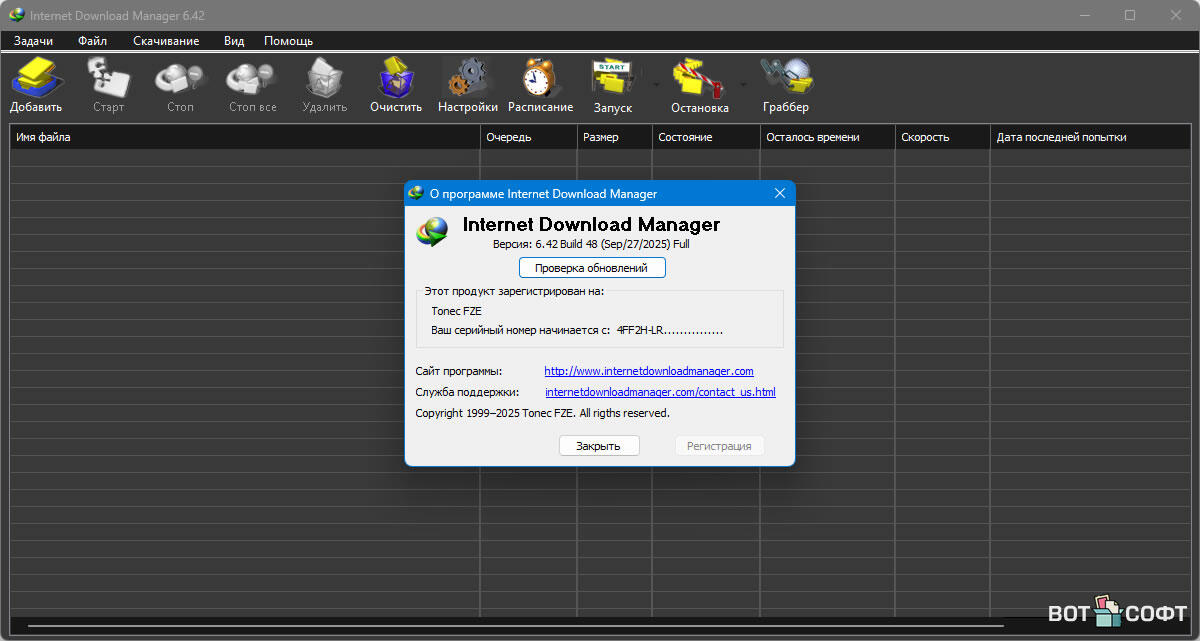
Task: Open the Помощь menu
Action: (288, 41)
